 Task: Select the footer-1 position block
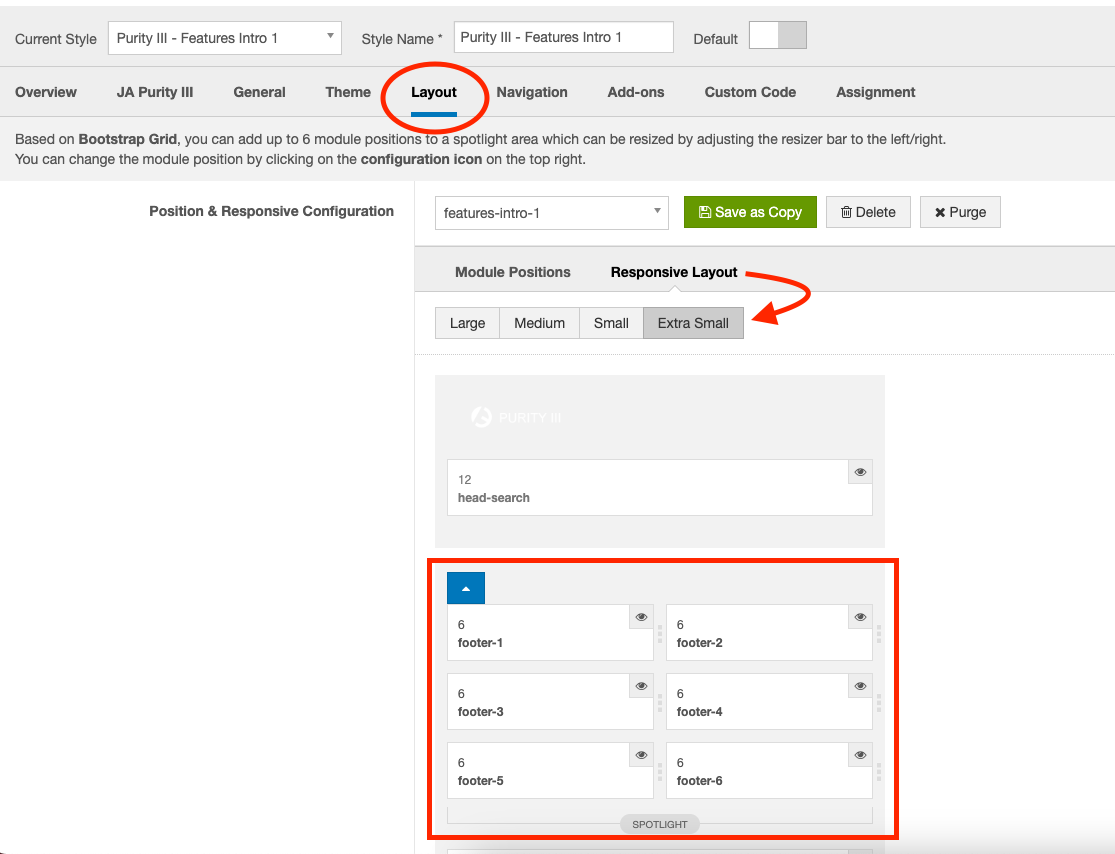point(550,633)
